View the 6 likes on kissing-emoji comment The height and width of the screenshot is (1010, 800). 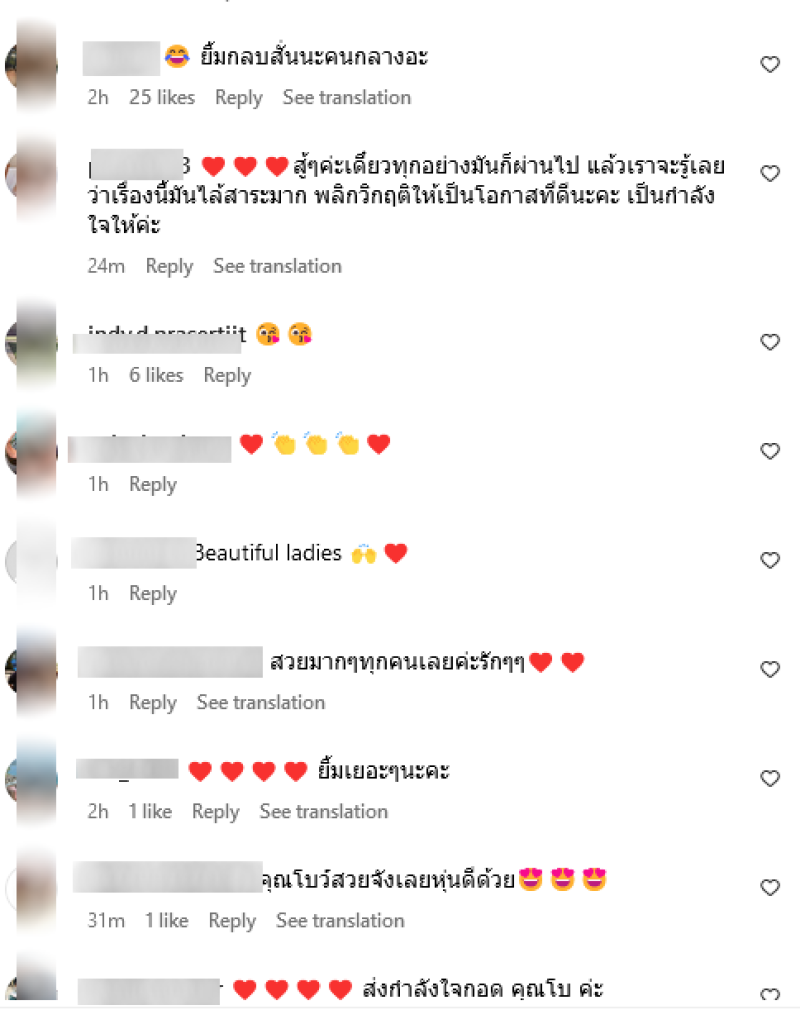coord(156,376)
